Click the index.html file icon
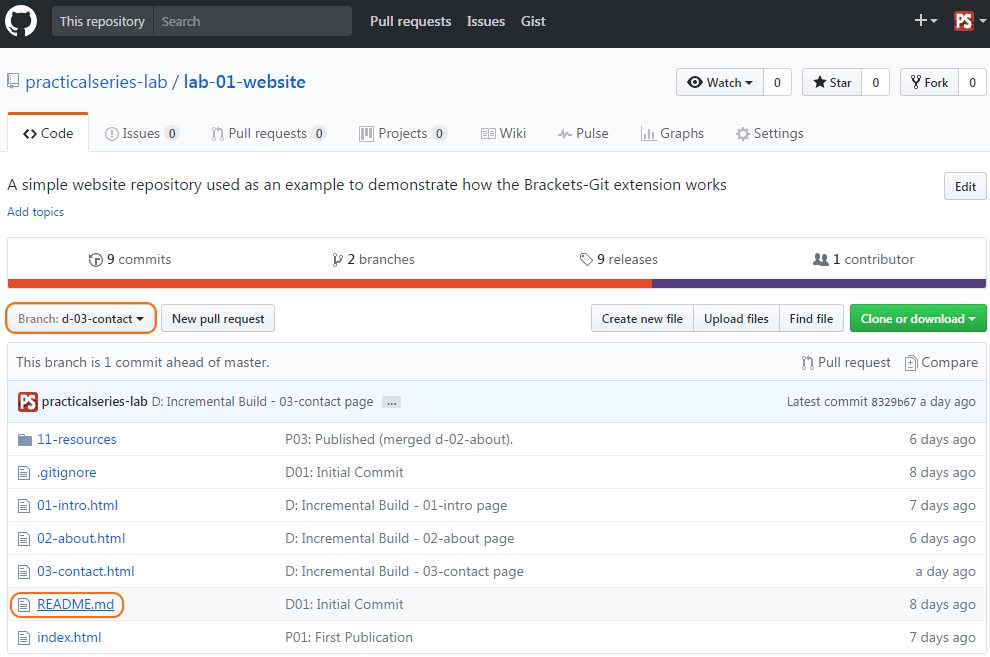The image size is (990, 657). tap(24, 638)
